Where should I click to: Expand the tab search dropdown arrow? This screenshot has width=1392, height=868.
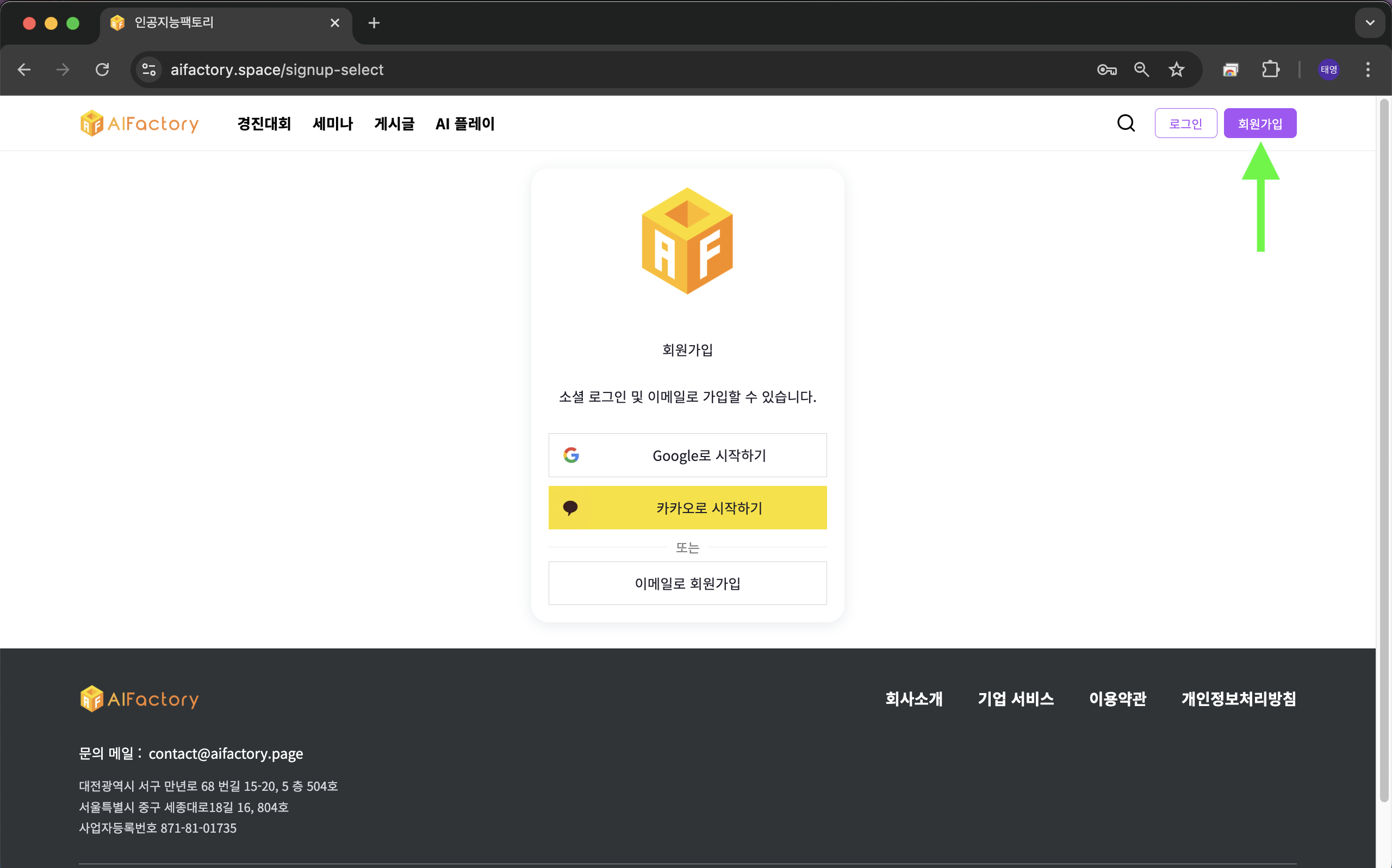pyautogui.click(x=1370, y=23)
